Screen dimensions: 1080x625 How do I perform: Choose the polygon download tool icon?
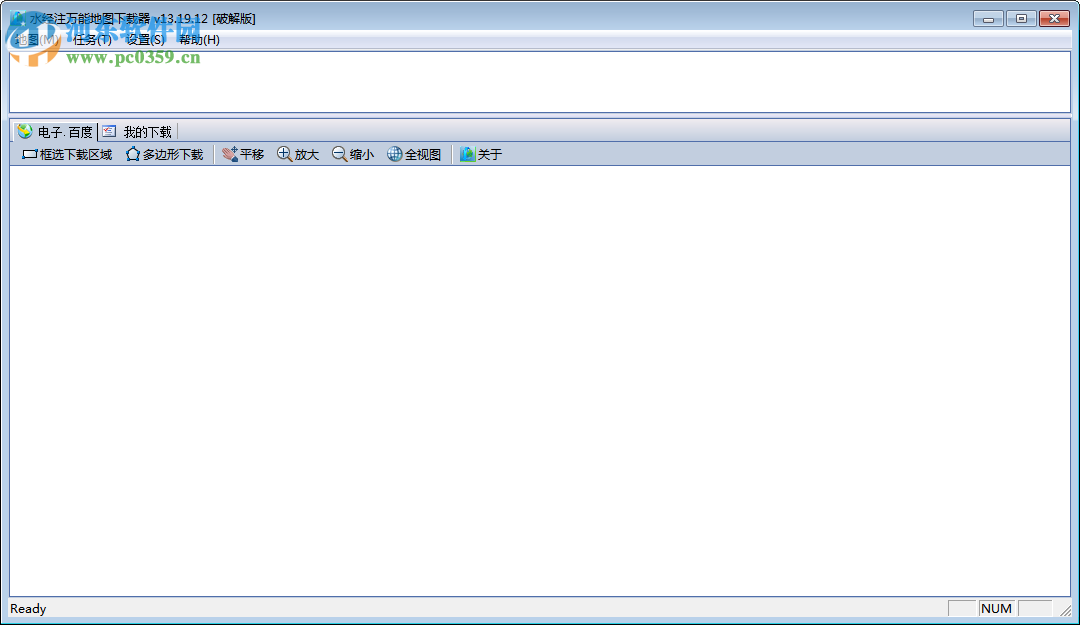pyautogui.click(x=133, y=154)
